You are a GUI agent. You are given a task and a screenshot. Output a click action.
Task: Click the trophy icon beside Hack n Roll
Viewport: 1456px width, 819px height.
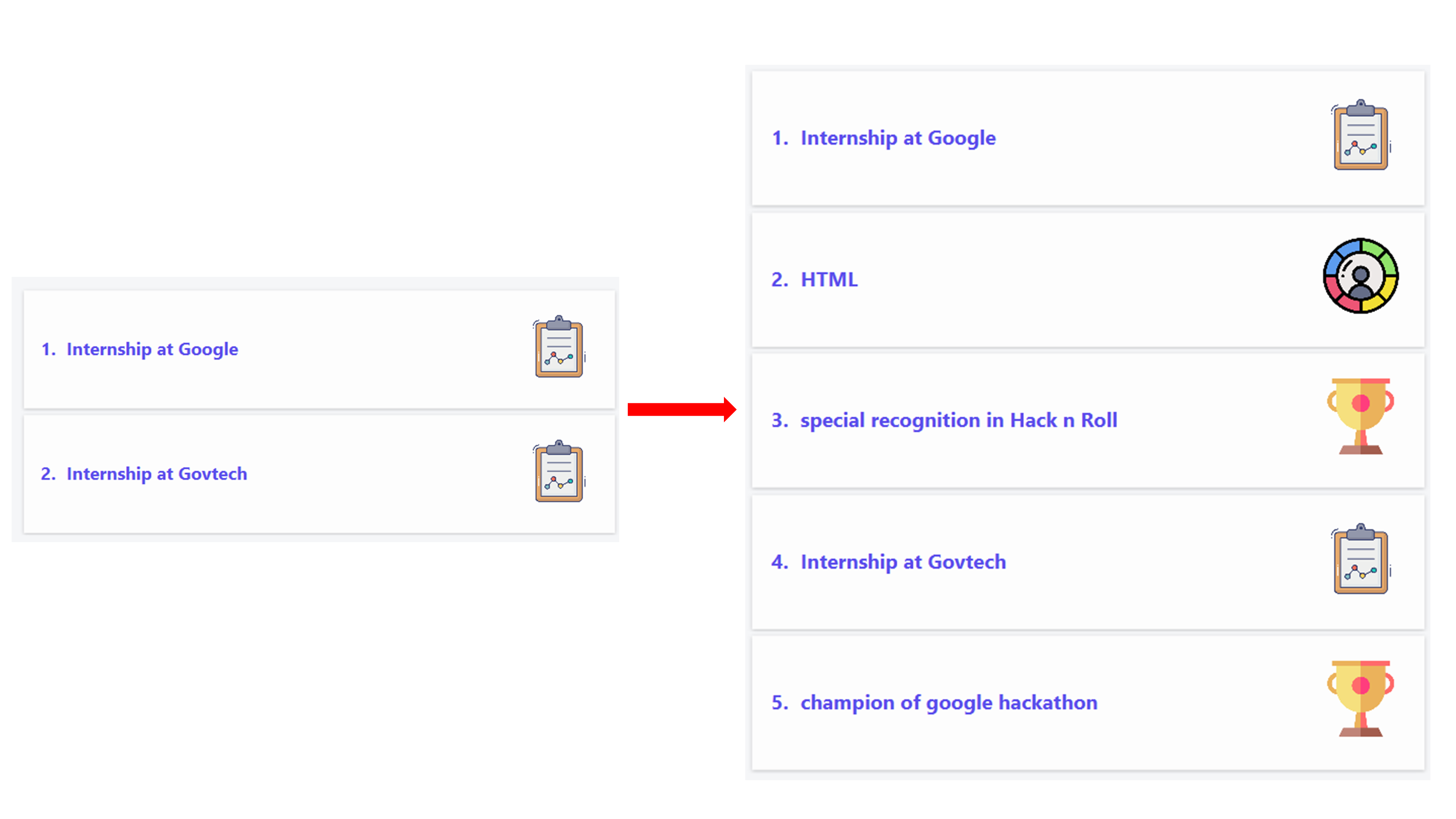[x=1361, y=416]
